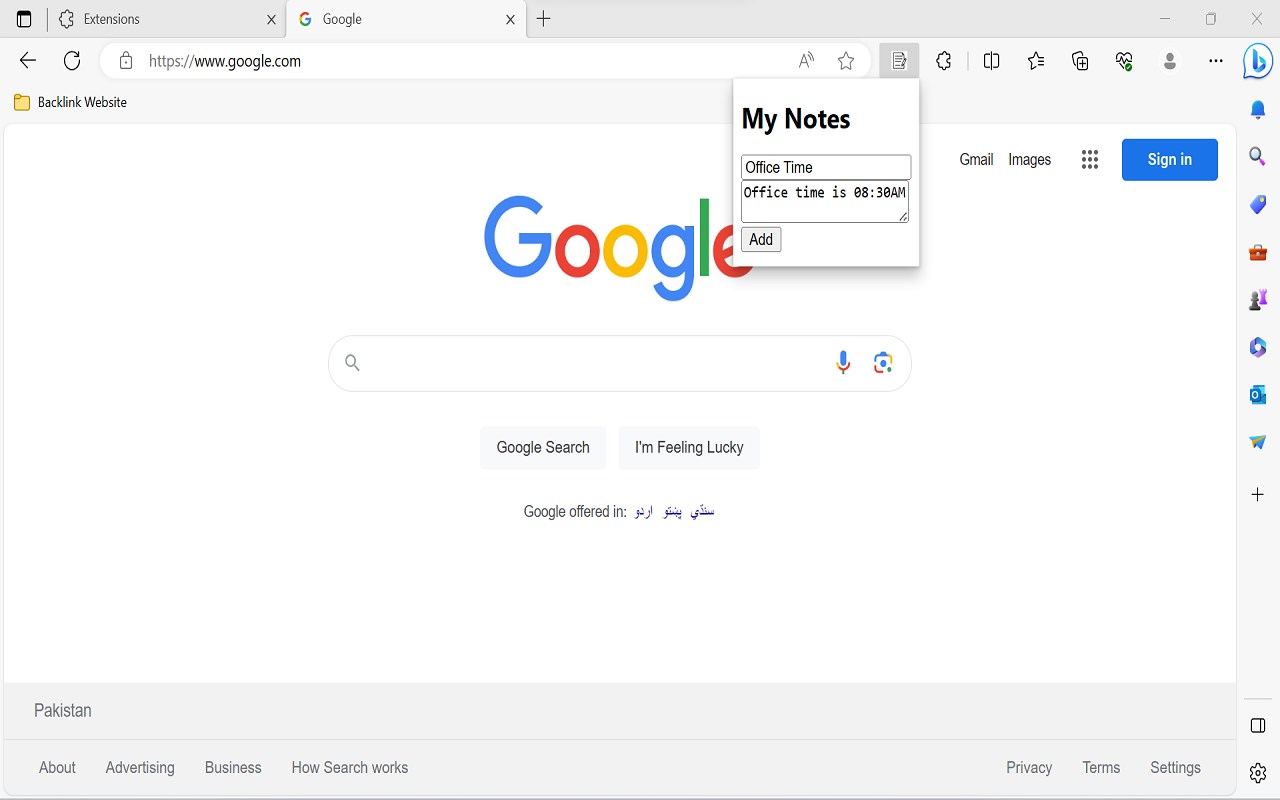The height and width of the screenshot is (800, 1280).
Task: Click the note title field 'Office Time'
Action: click(826, 167)
